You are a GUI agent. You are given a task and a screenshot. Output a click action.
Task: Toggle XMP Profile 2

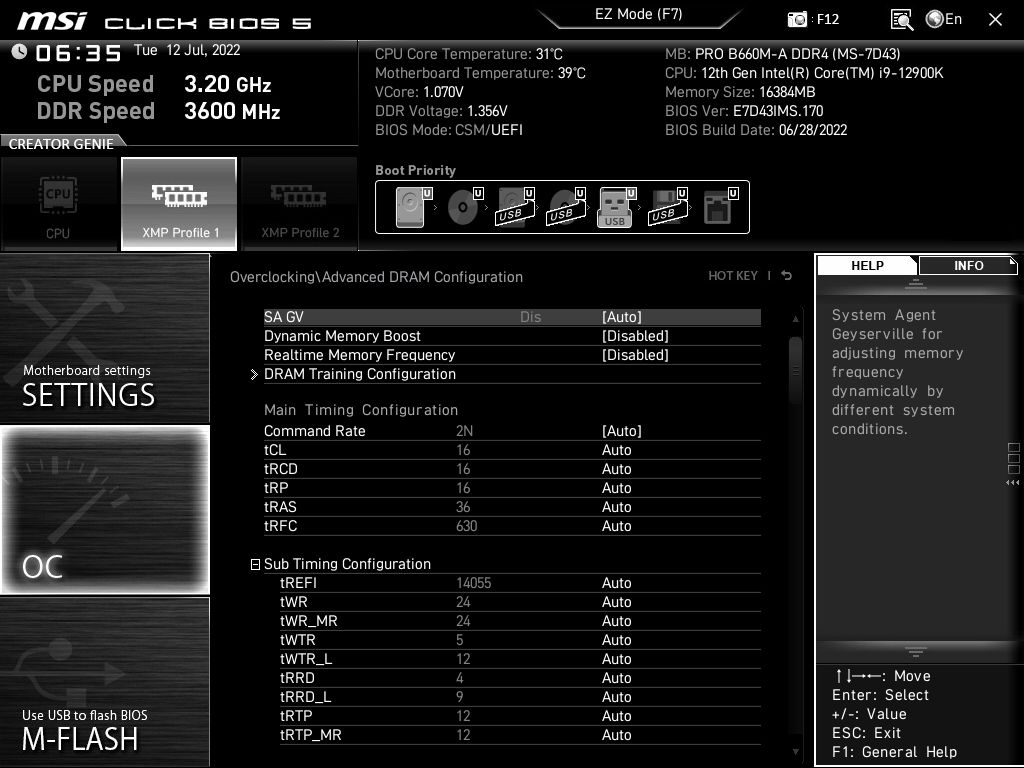(x=300, y=204)
